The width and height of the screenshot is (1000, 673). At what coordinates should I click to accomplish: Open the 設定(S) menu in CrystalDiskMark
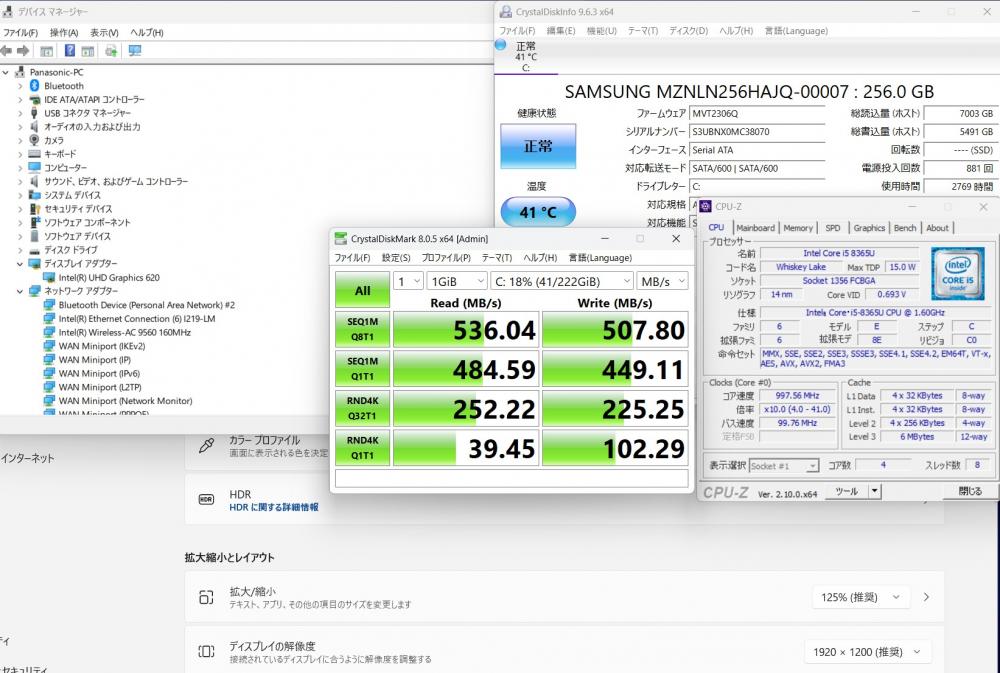(x=396, y=258)
